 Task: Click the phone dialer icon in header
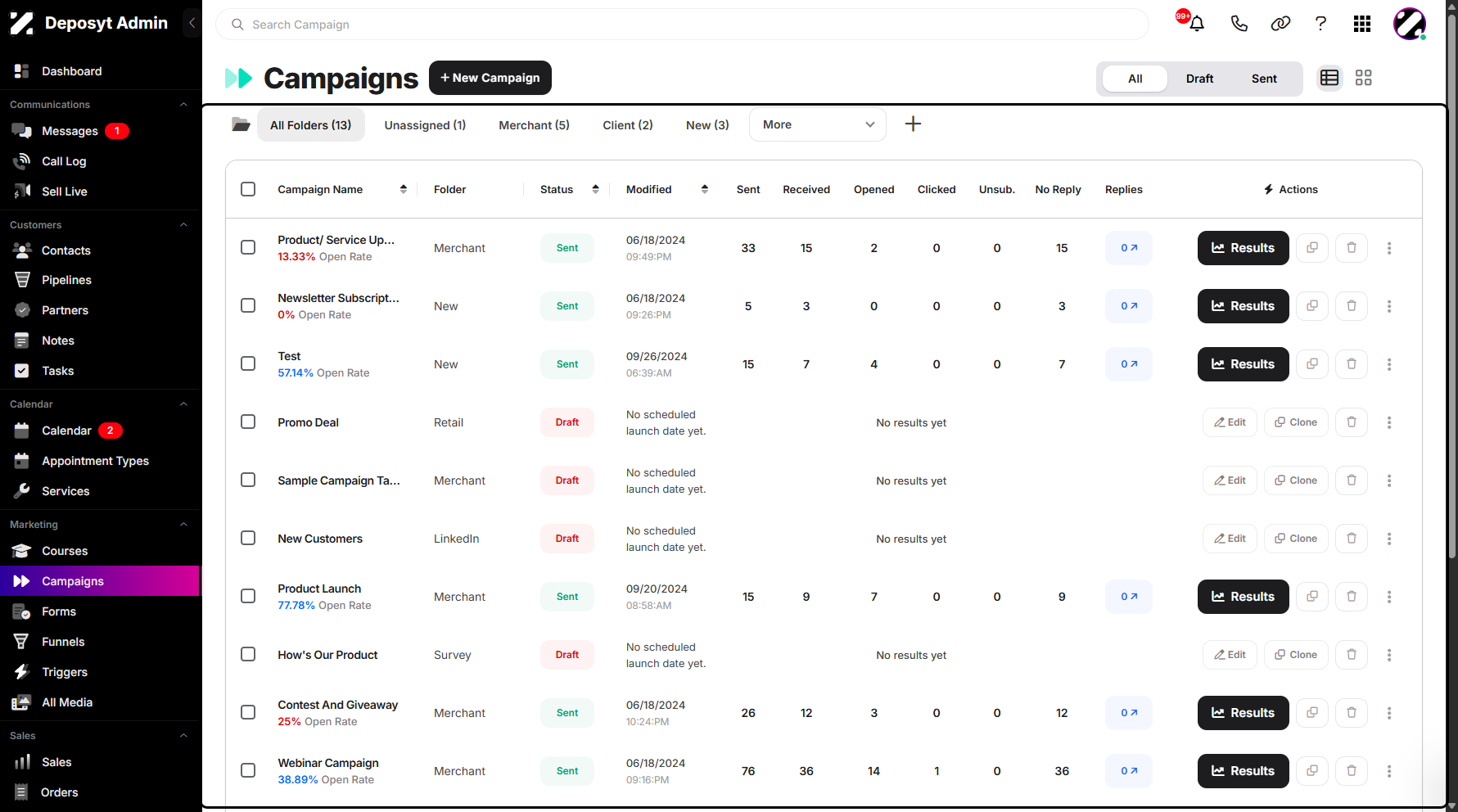1239,24
